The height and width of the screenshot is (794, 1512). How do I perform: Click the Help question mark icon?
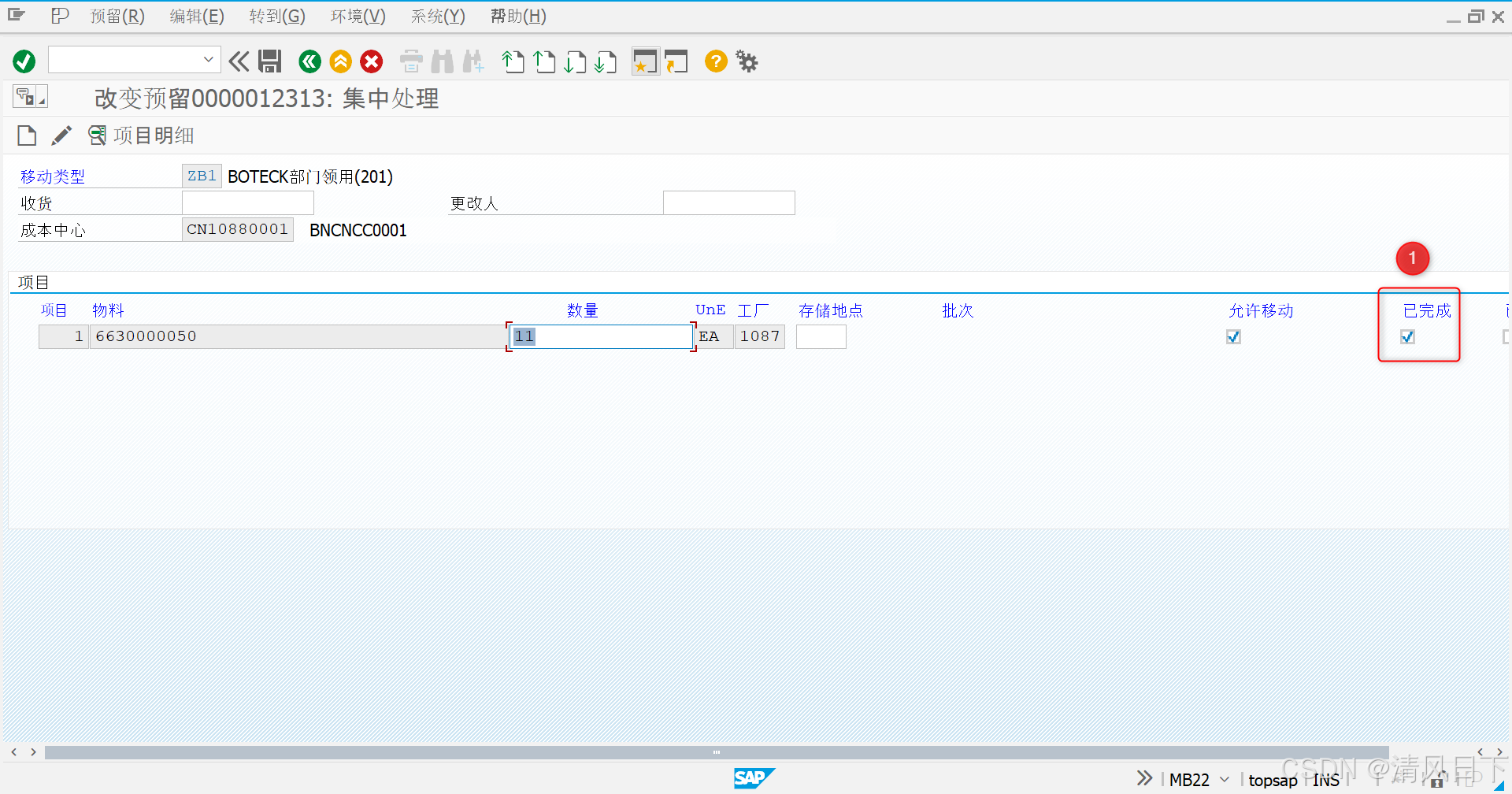pos(715,61)
